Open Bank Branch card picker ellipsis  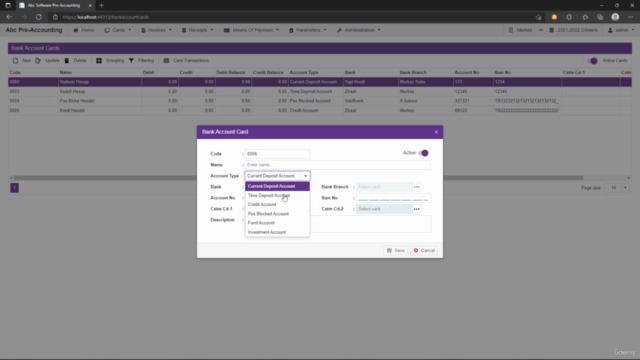pos(416,187)
